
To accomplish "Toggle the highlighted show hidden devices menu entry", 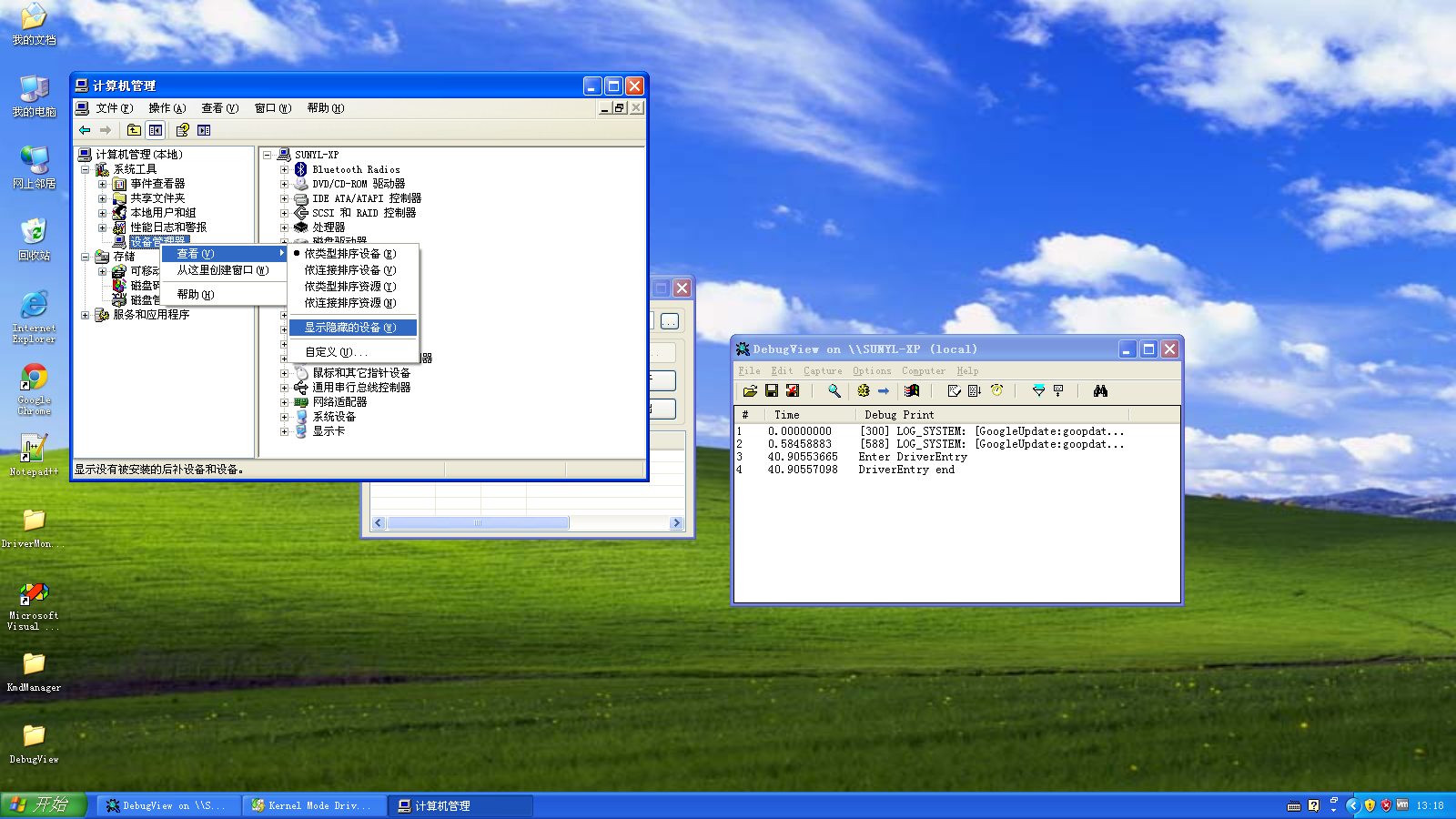I will [353, 328].
